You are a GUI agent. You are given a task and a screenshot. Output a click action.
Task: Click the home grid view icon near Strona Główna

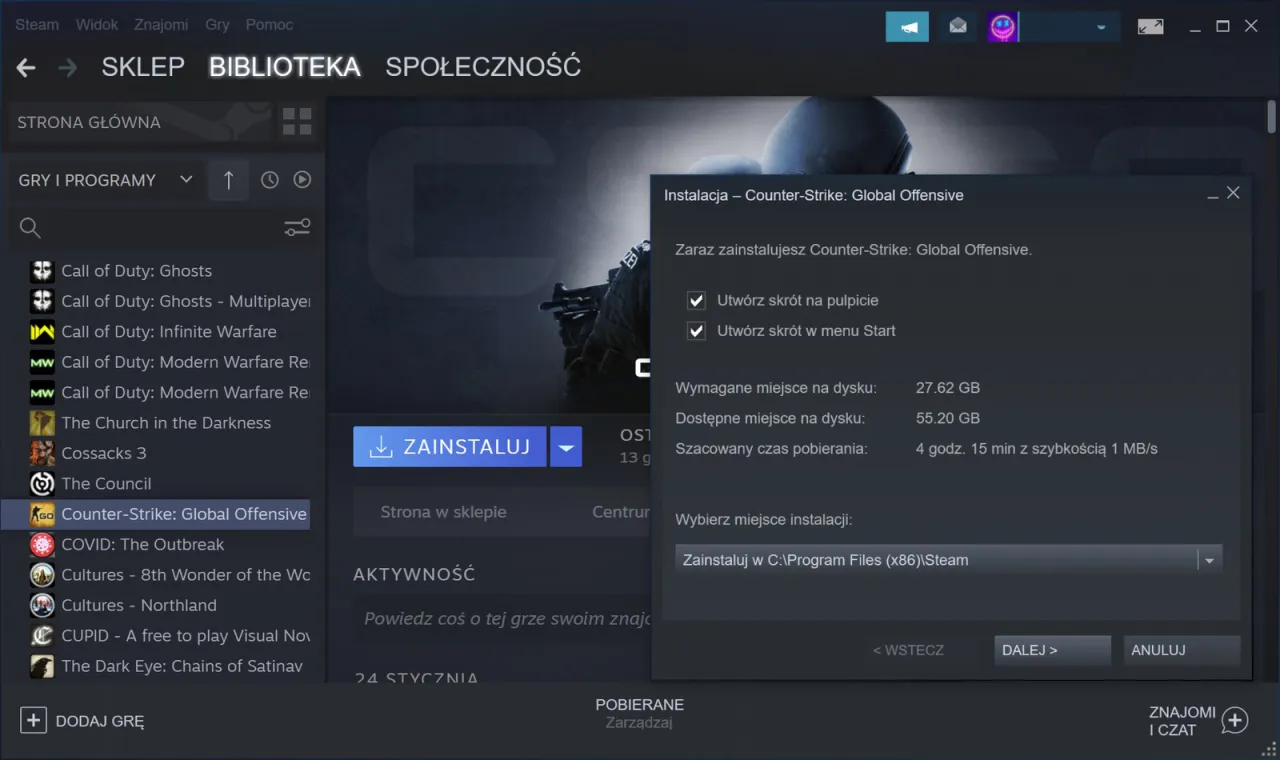coord(296,120)
